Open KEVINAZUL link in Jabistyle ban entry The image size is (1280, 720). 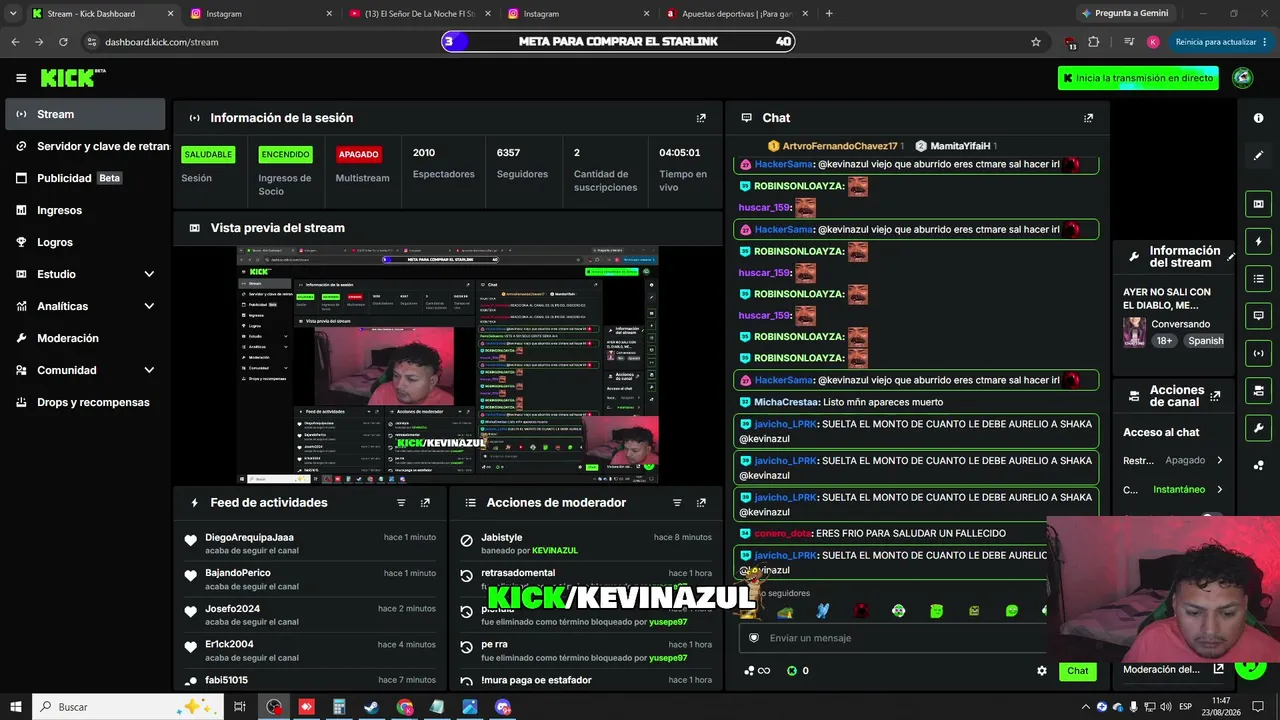pos(555,551)
